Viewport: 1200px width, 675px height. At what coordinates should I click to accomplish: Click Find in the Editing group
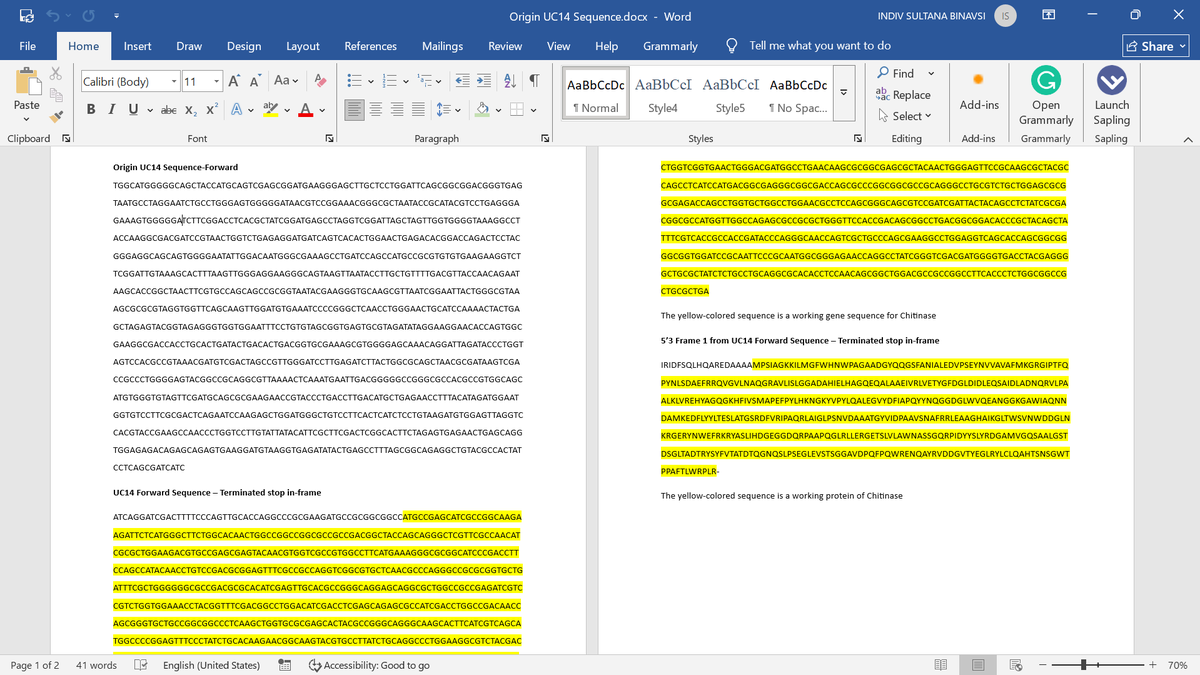click(895, 73)
